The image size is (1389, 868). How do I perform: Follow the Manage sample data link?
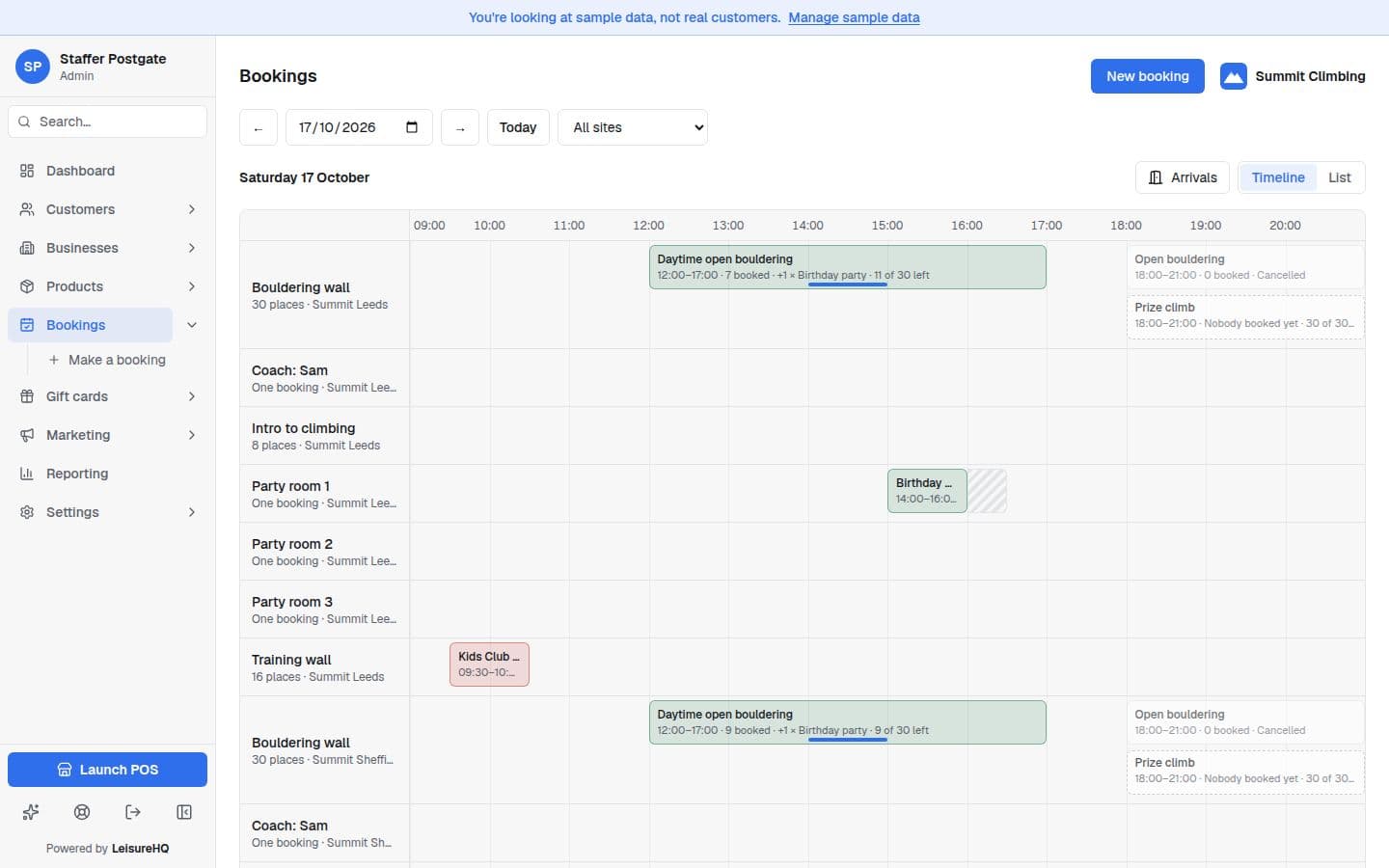(x=854, y=17)
